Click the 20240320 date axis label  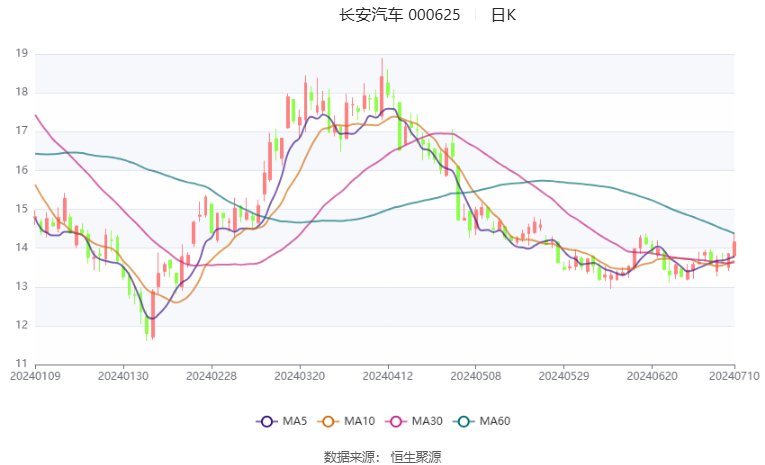pos(300,376)
